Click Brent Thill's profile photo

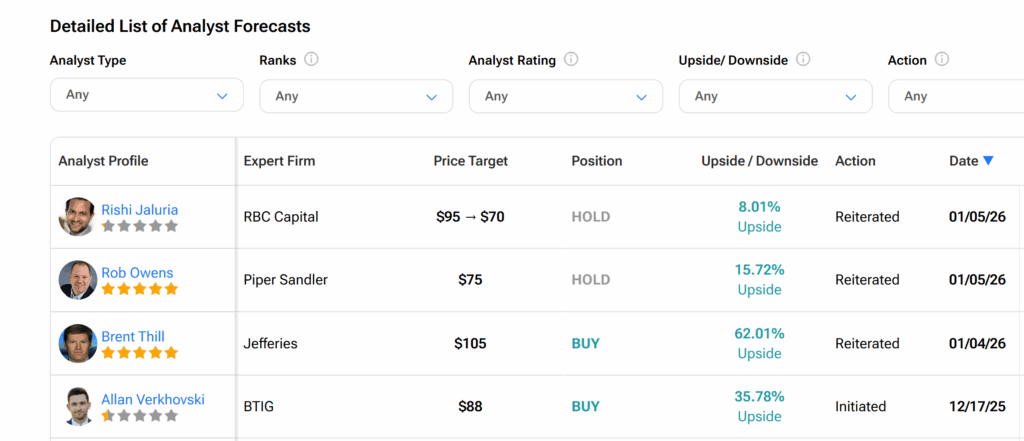coord(78,343)
